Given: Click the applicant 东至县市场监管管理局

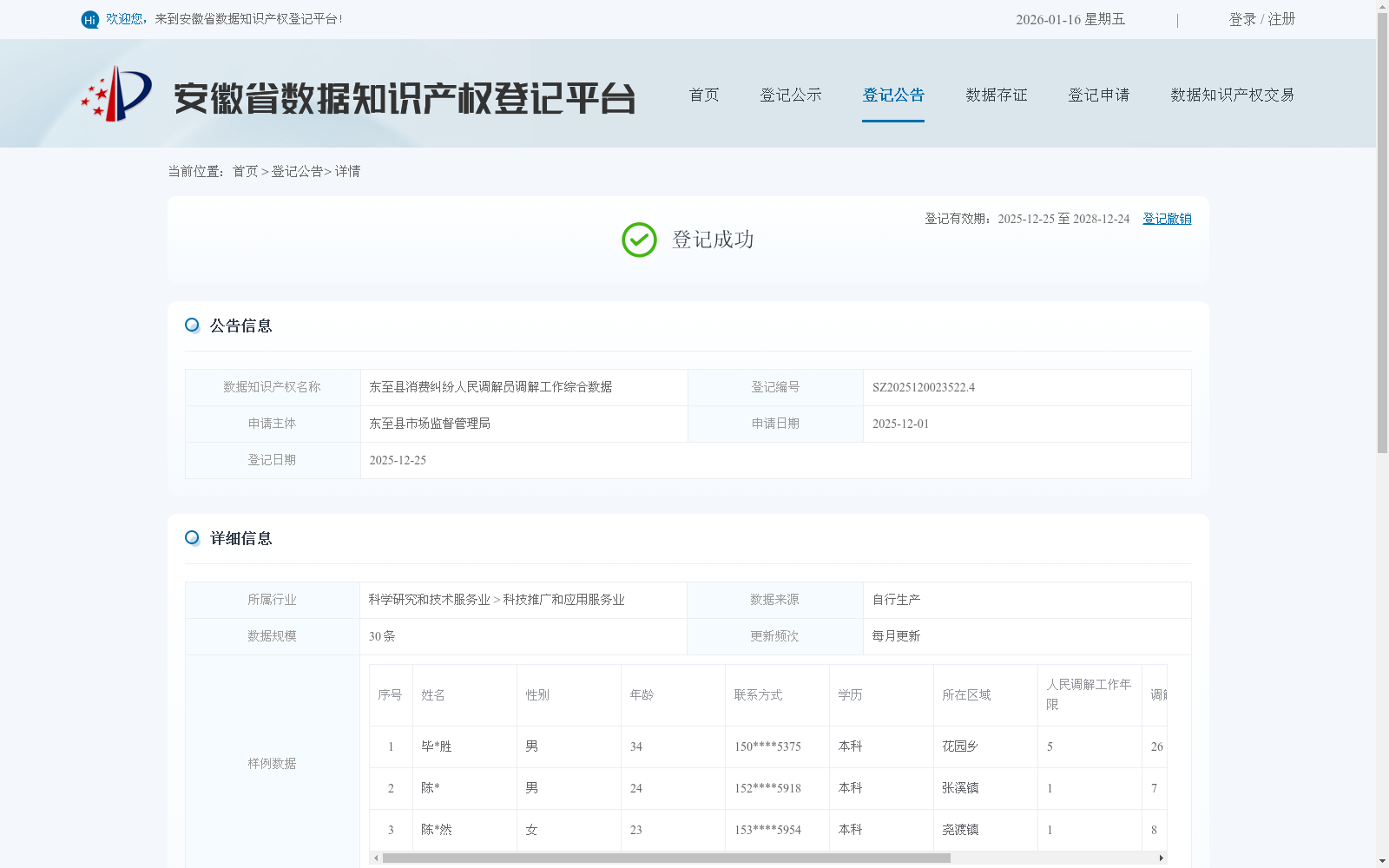Looking at the screenshot, I should [x=430, y=424].
